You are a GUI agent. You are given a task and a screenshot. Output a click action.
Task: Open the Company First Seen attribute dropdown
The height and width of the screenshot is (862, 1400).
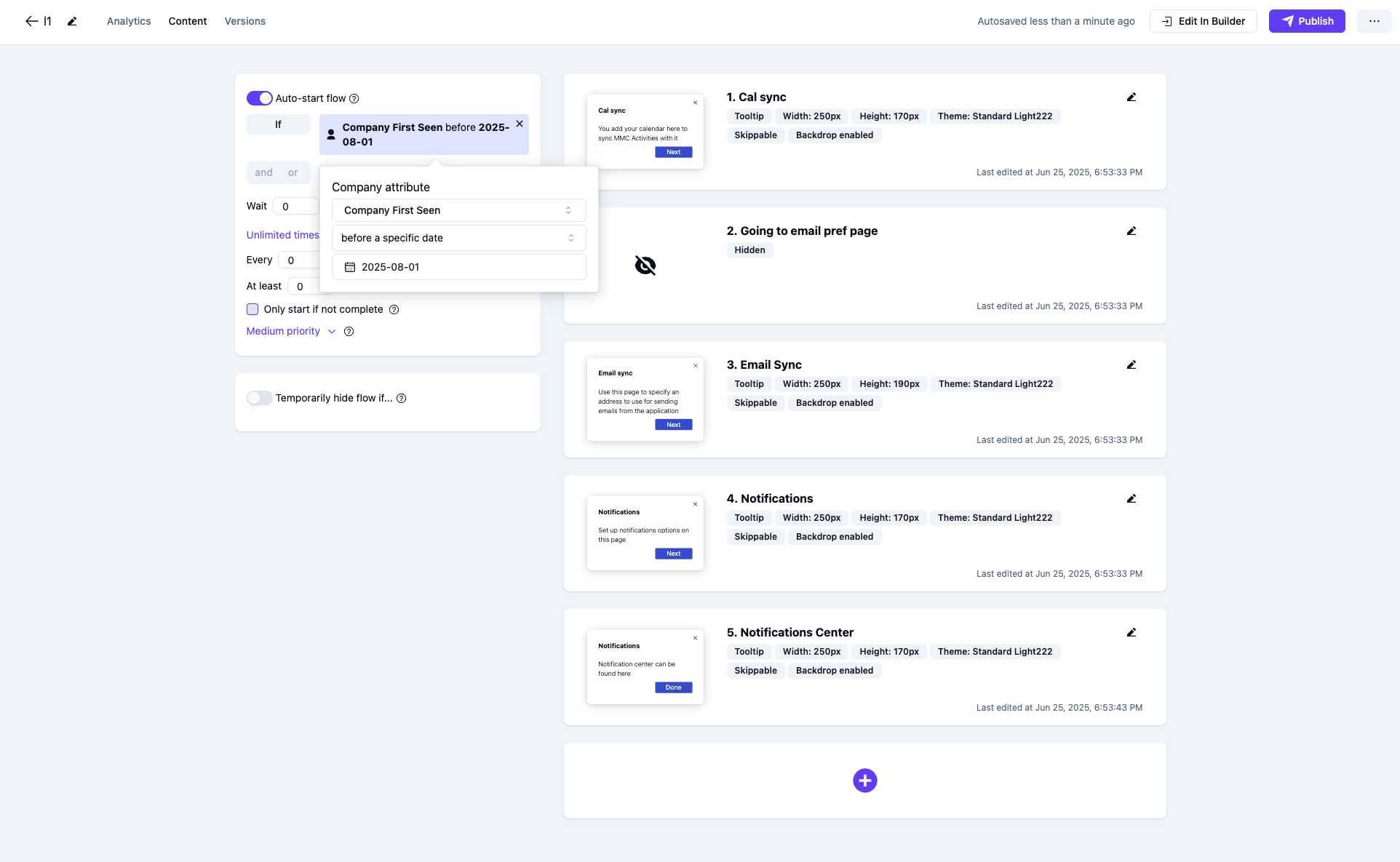pyautogui.click(x=458, y=210)
